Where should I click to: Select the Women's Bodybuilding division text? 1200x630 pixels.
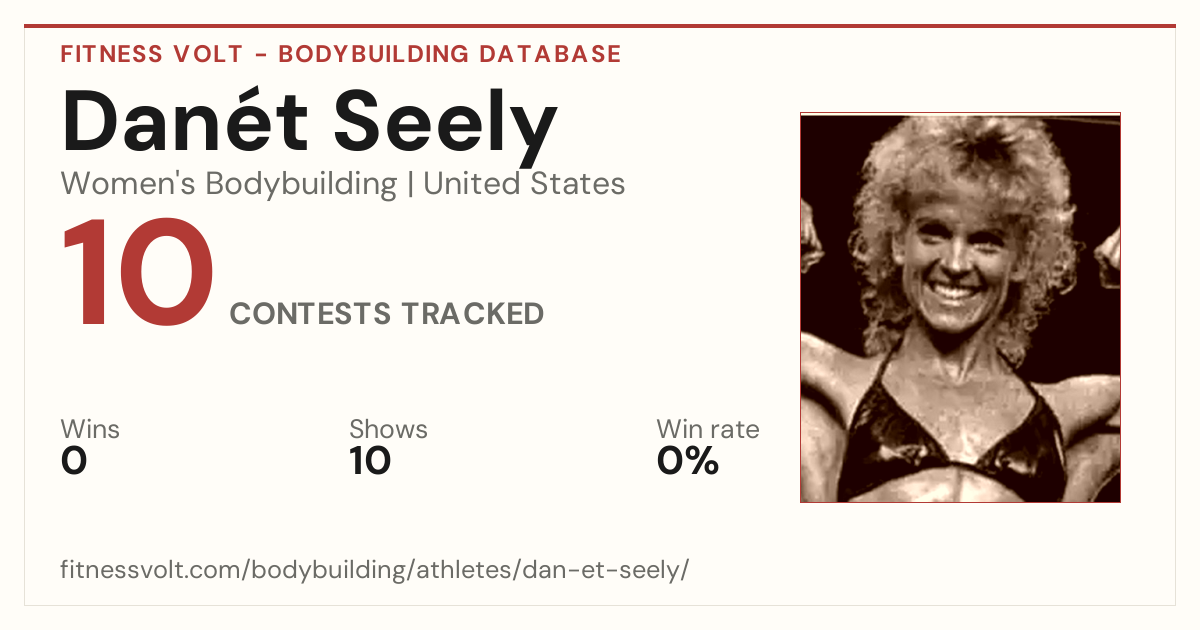(x=229, y=184)
